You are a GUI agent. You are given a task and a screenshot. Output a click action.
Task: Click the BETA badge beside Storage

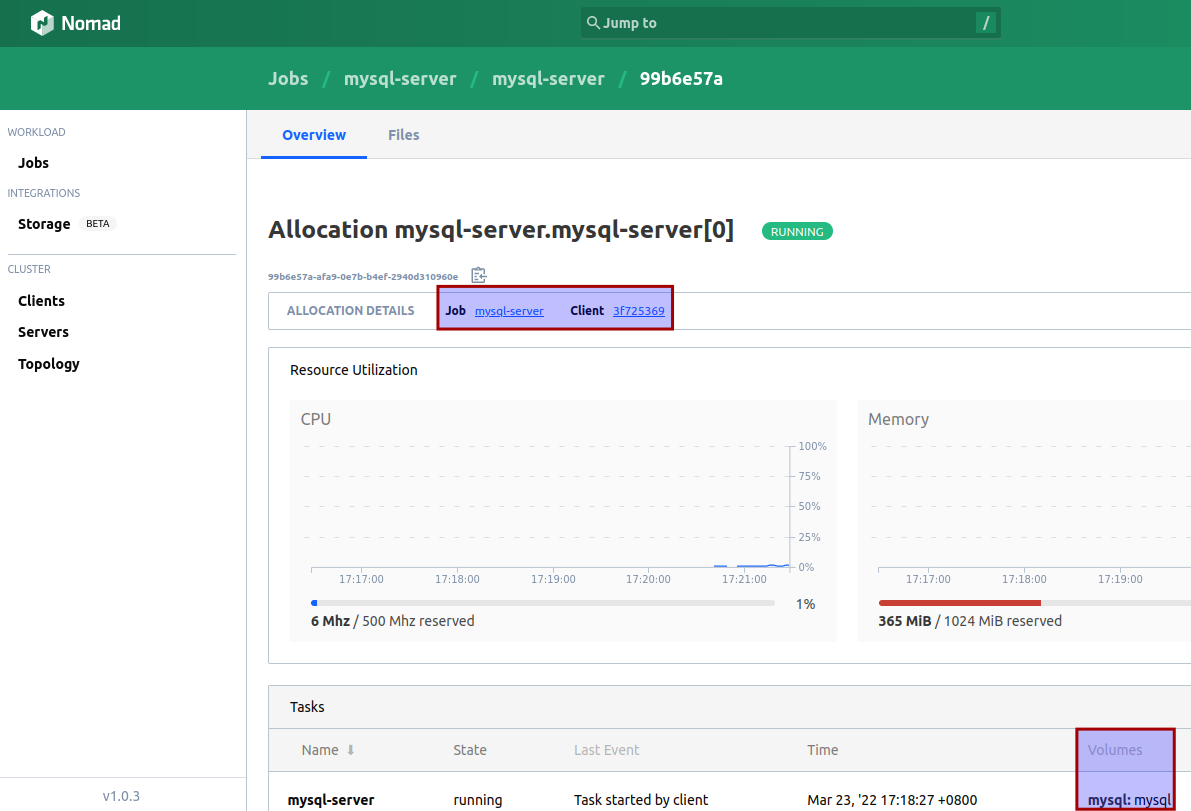[x=97, y=224]
